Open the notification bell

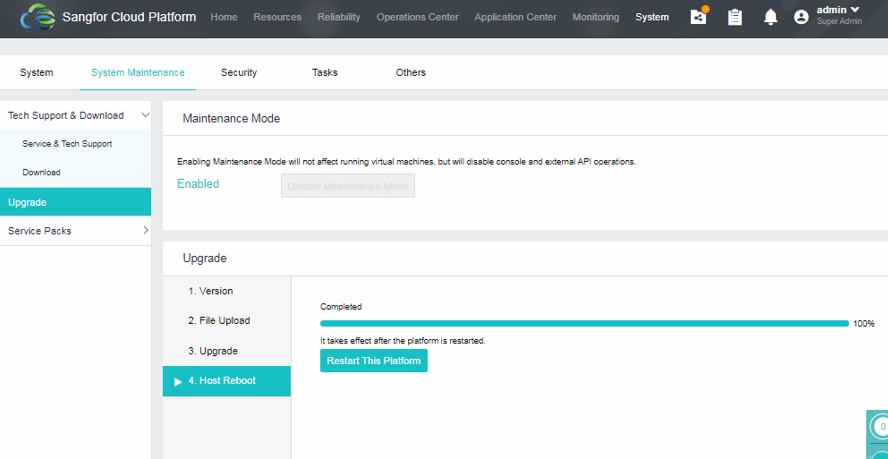pos(770,17)
